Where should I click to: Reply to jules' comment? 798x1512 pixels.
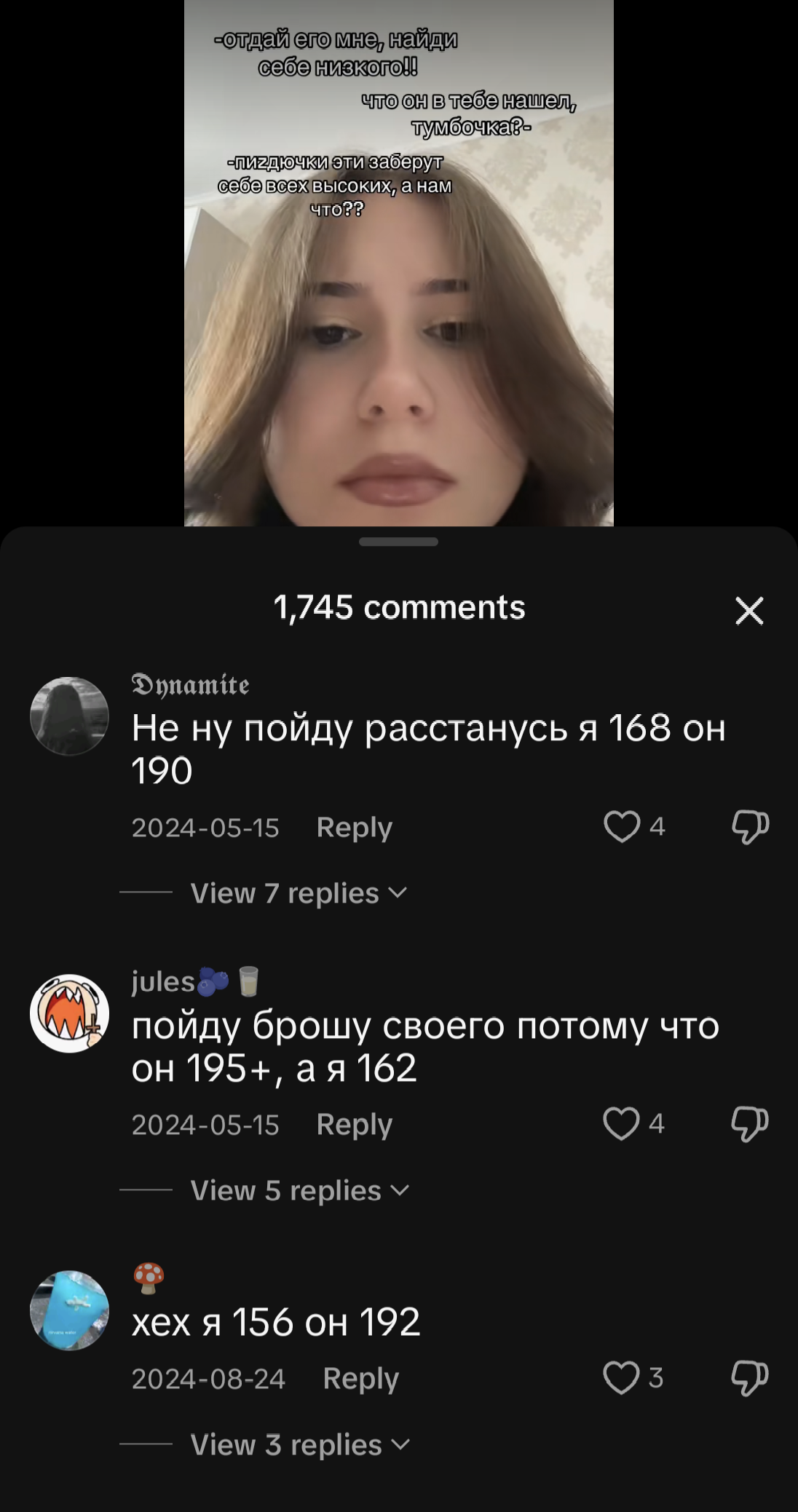click(355, 1125)
